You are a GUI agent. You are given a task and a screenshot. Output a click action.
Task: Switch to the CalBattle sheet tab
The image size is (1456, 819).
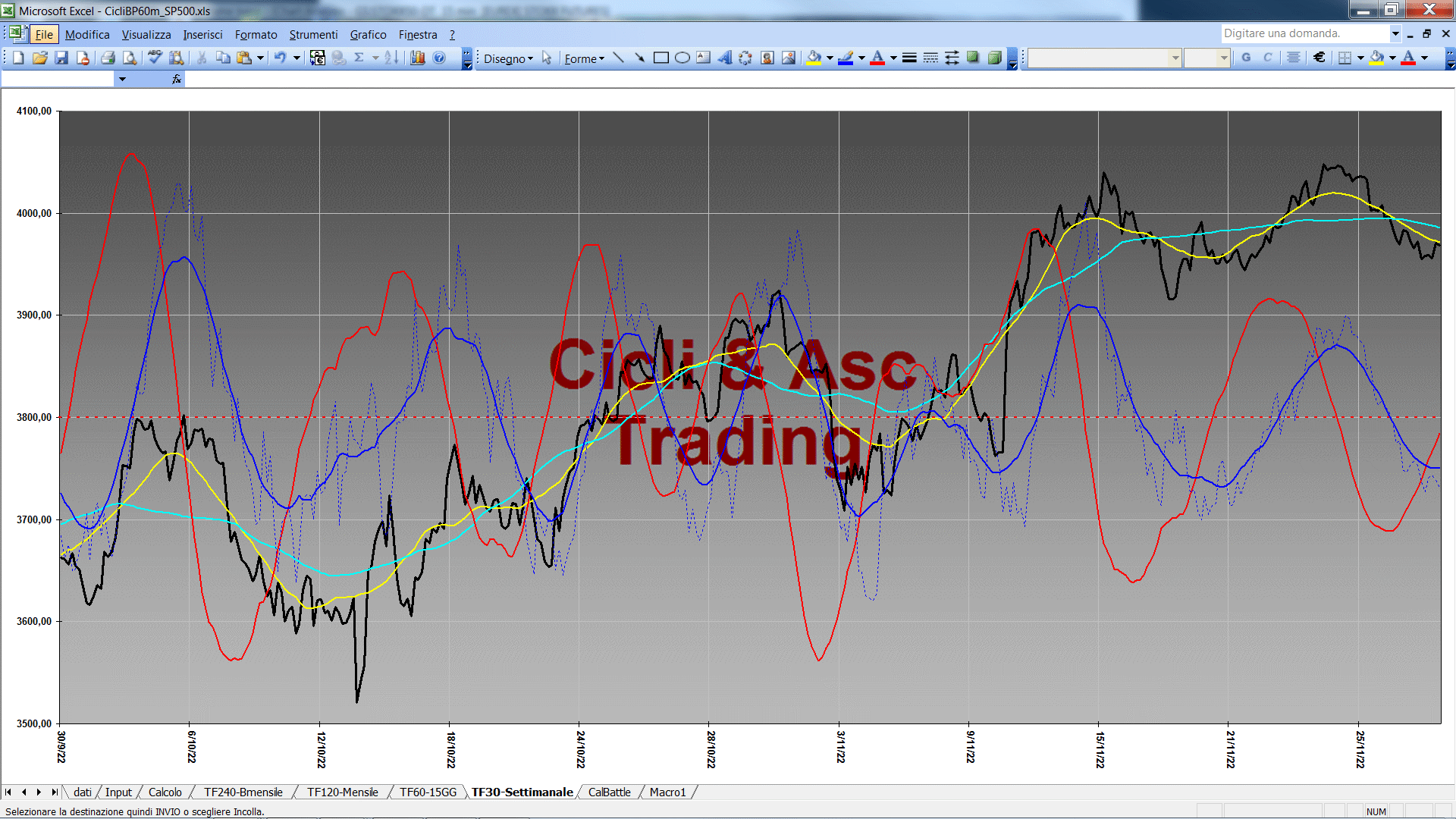coord(609,792)
